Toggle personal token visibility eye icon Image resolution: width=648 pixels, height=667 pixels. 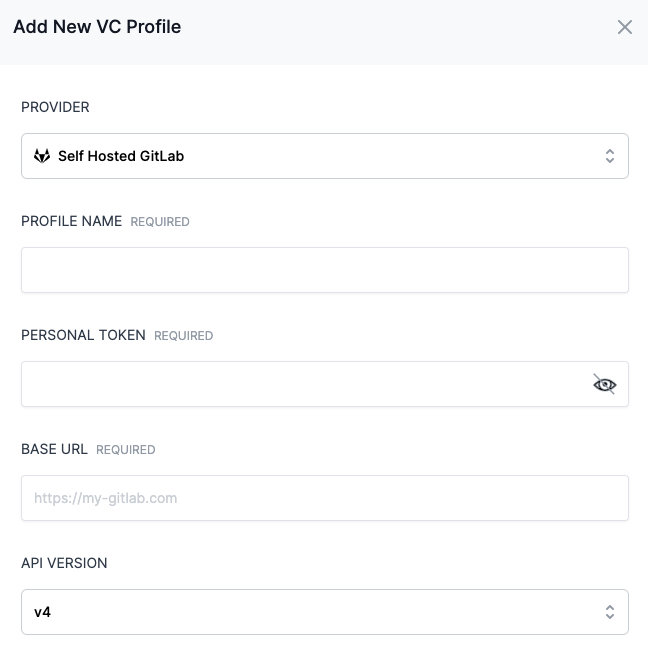604,384
